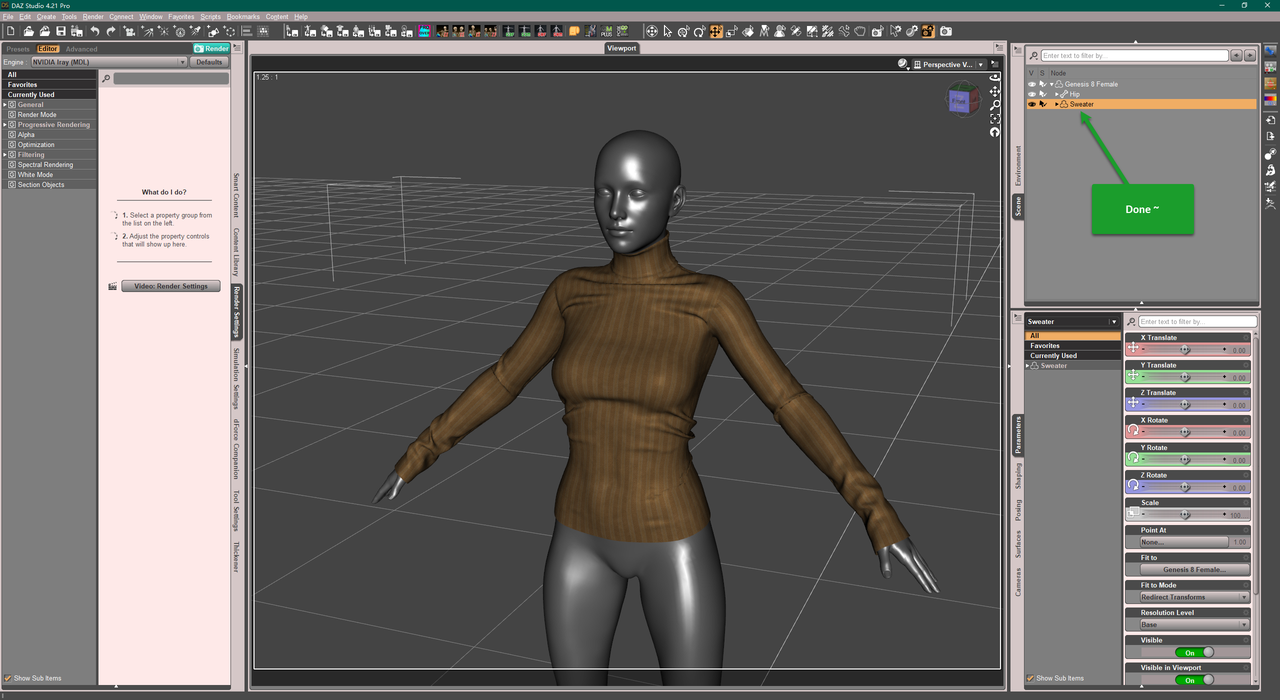Choose the Rotate tool in toolbar
Screen dimensions: 1280x700
point(700,31)
